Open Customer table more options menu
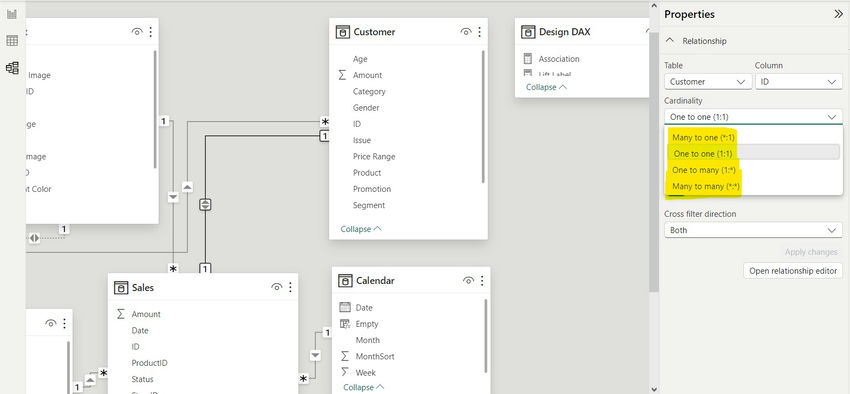Image resolution: width=850 pixels, height=394 pixels. pos(479,32)
